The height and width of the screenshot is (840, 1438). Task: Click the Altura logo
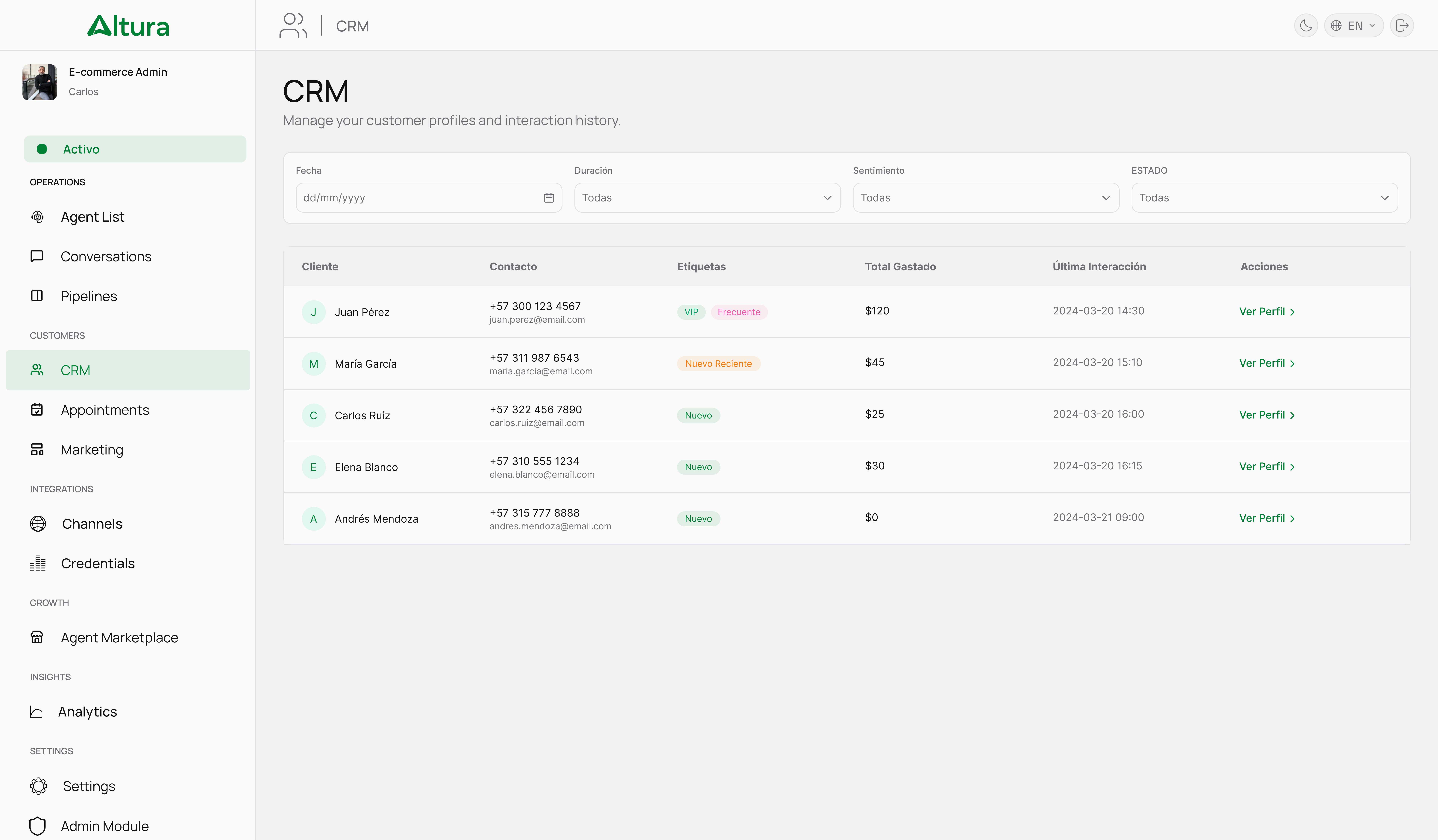point(128,26)
